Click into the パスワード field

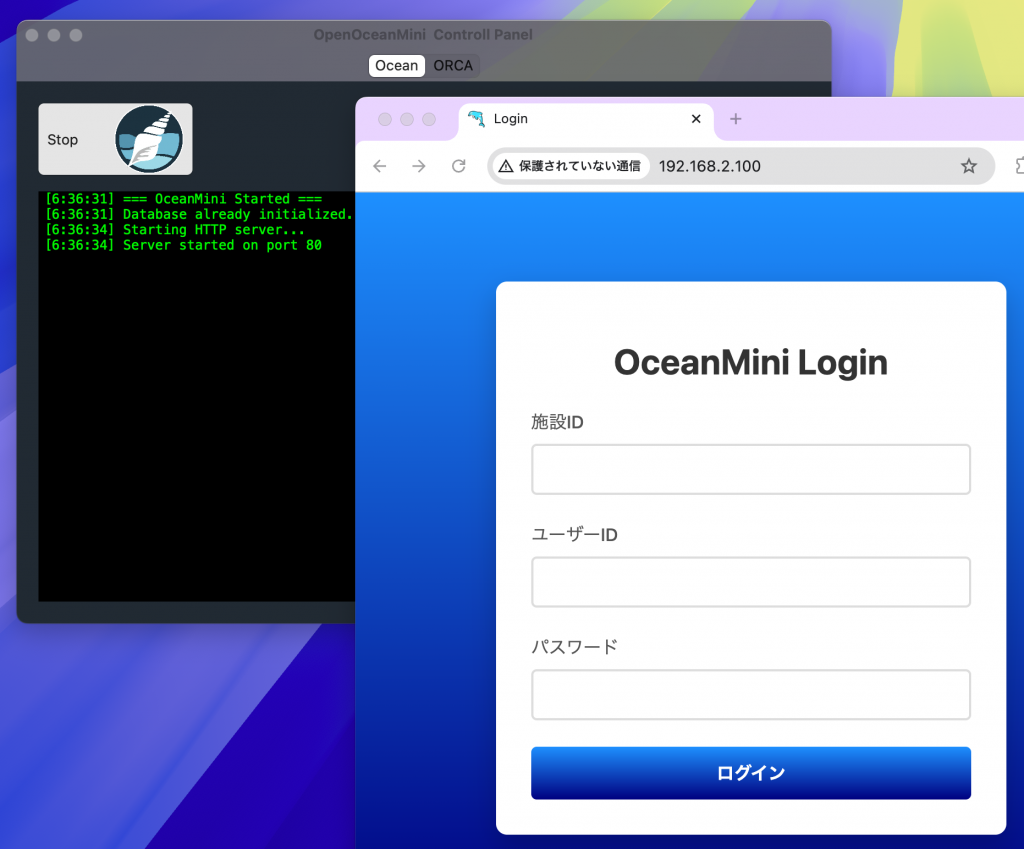pos(750,695)
